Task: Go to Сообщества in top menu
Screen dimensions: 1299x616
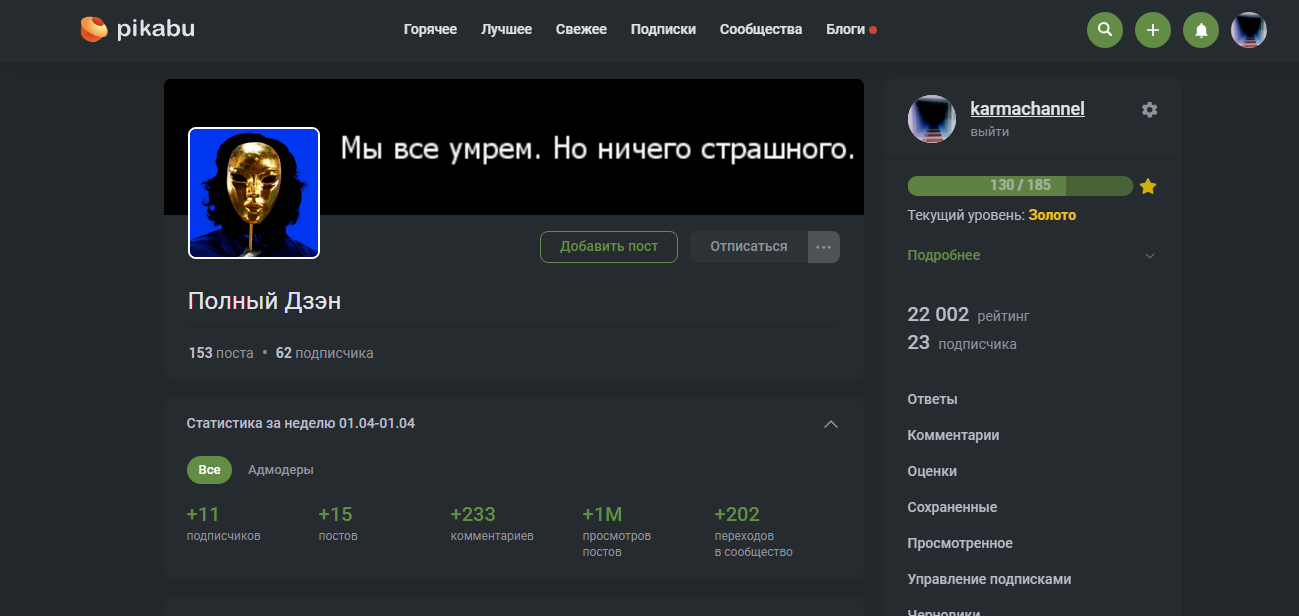Action: 761,30
